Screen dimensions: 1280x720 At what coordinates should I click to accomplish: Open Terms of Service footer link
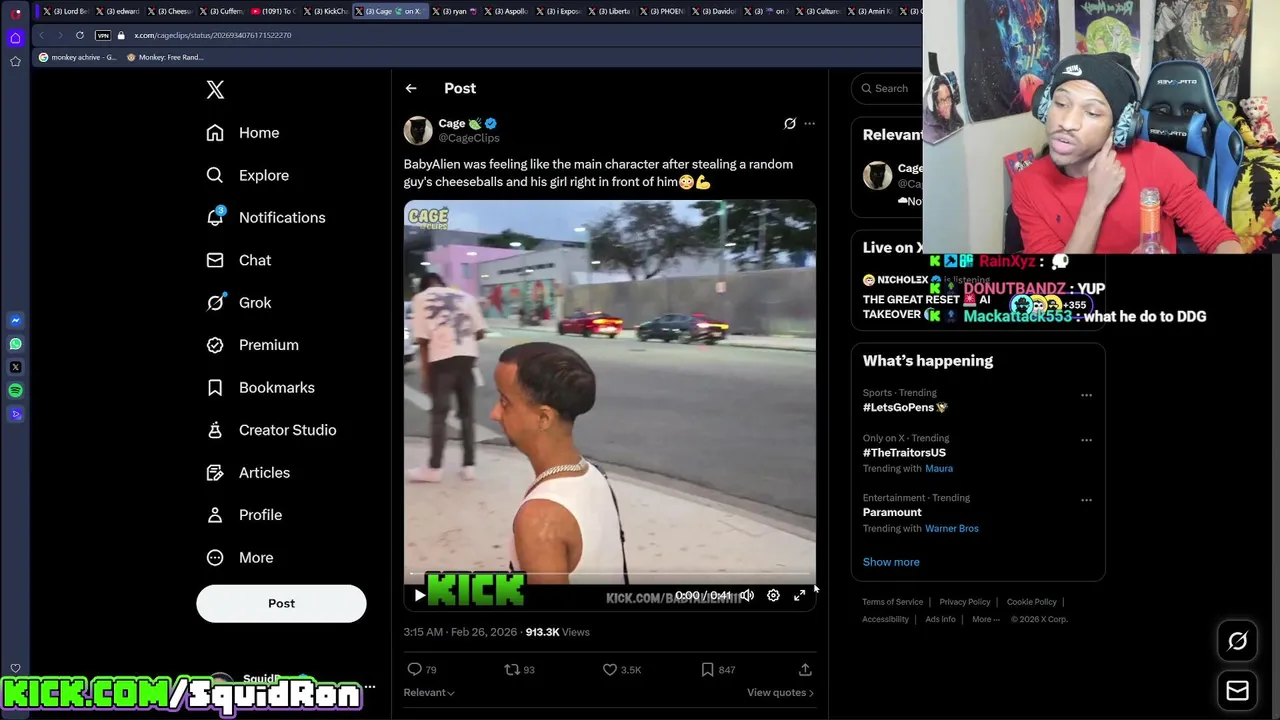(893, 602)
